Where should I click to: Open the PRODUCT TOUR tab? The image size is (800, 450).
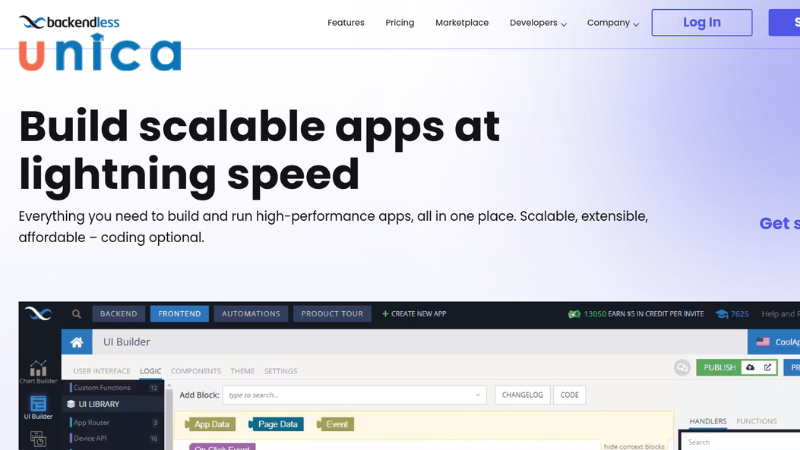332,314
